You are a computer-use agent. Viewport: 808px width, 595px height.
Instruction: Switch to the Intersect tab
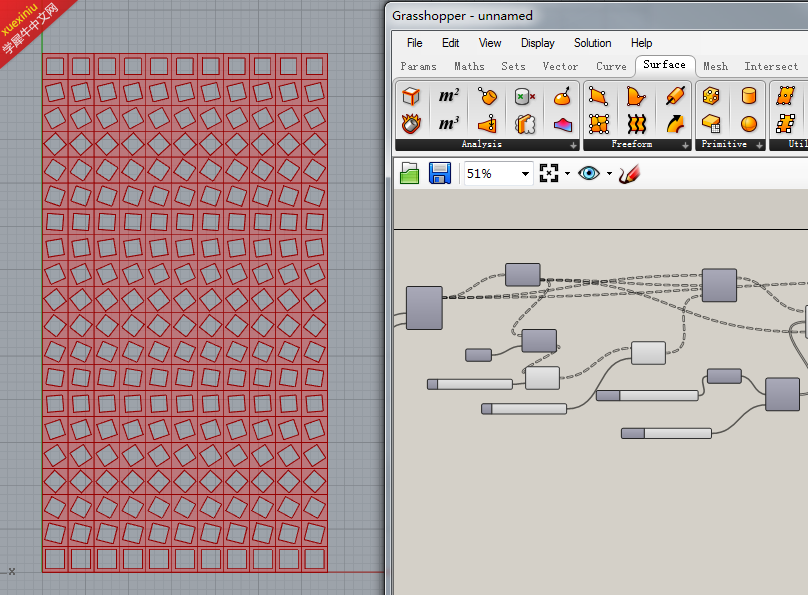[771, 66]
